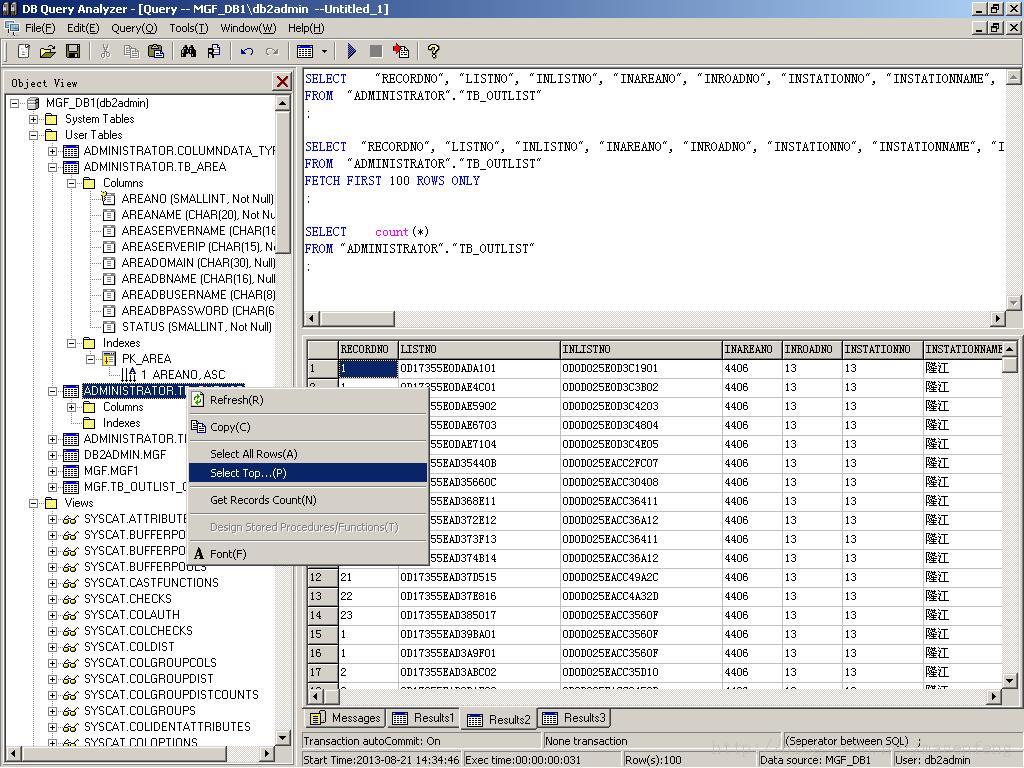Click the application icon left of the File menu
This screenshot has height=768, width=1024.
[x=12, y=28]
